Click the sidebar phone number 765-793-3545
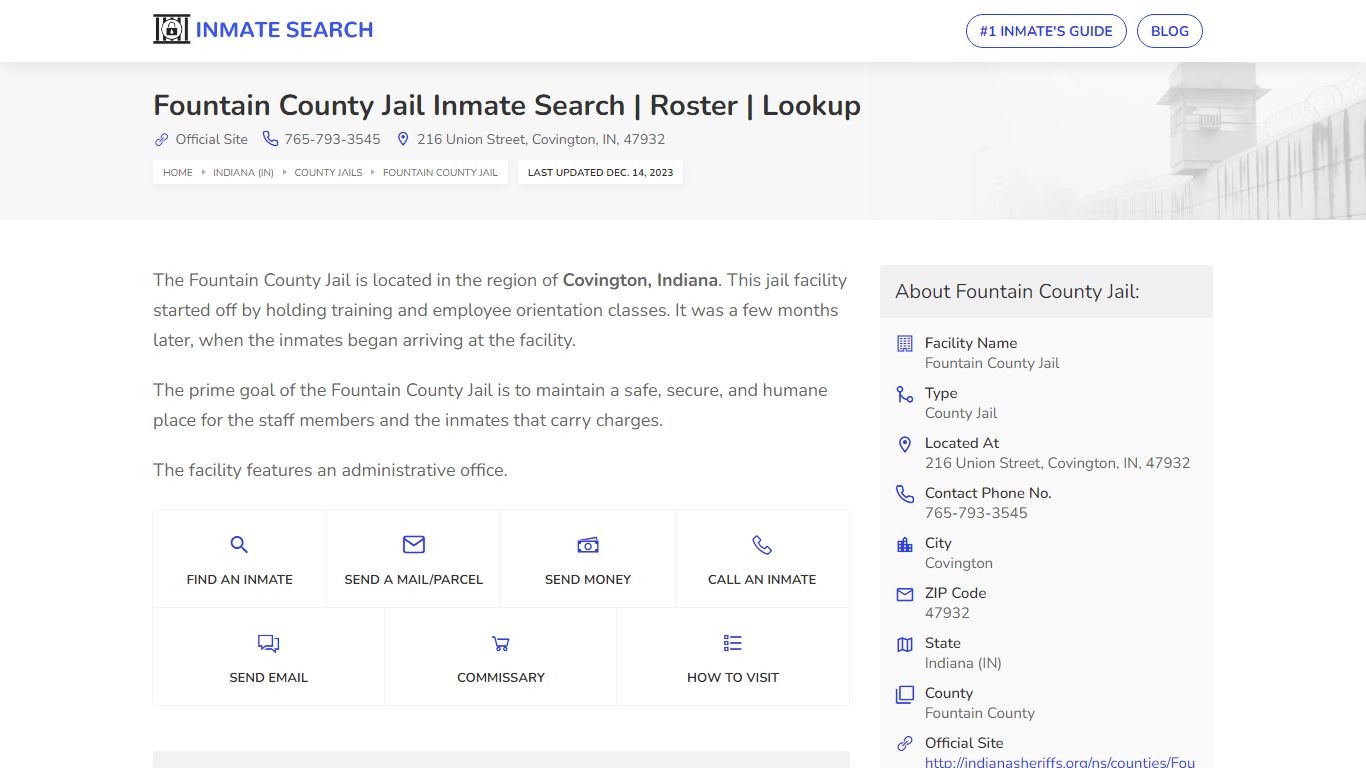 click(x=976, y=513)
